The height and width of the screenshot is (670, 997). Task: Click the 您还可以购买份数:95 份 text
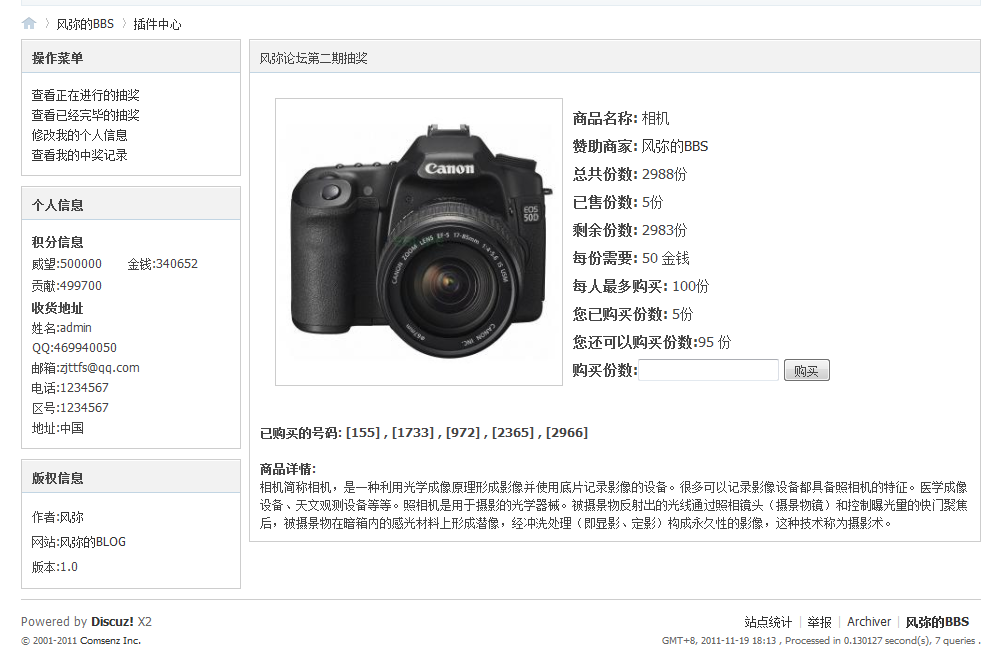(652, 342)
